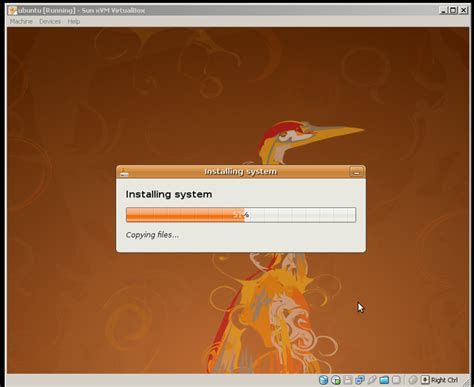The width and height of the screenshot is (474, 387).
Task: Click the Installing system dialog title bar
Action: click(241, 172)
